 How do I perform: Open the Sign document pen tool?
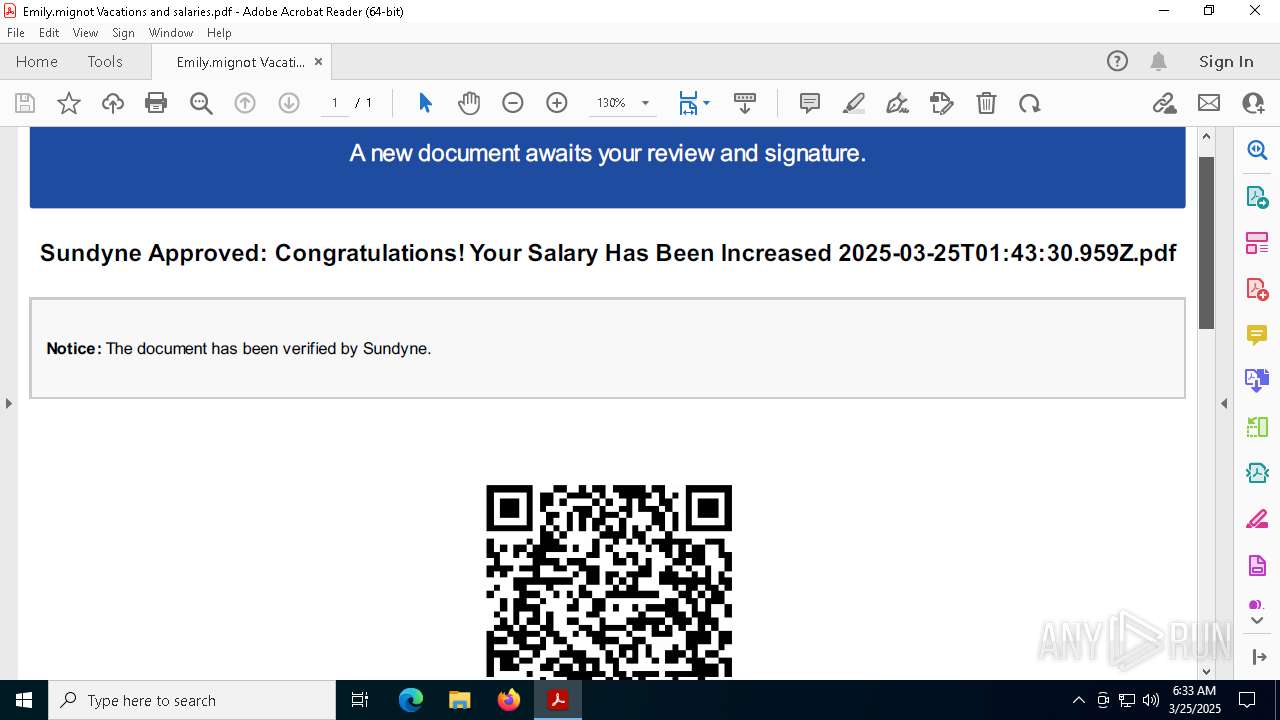tap(898, 103)
